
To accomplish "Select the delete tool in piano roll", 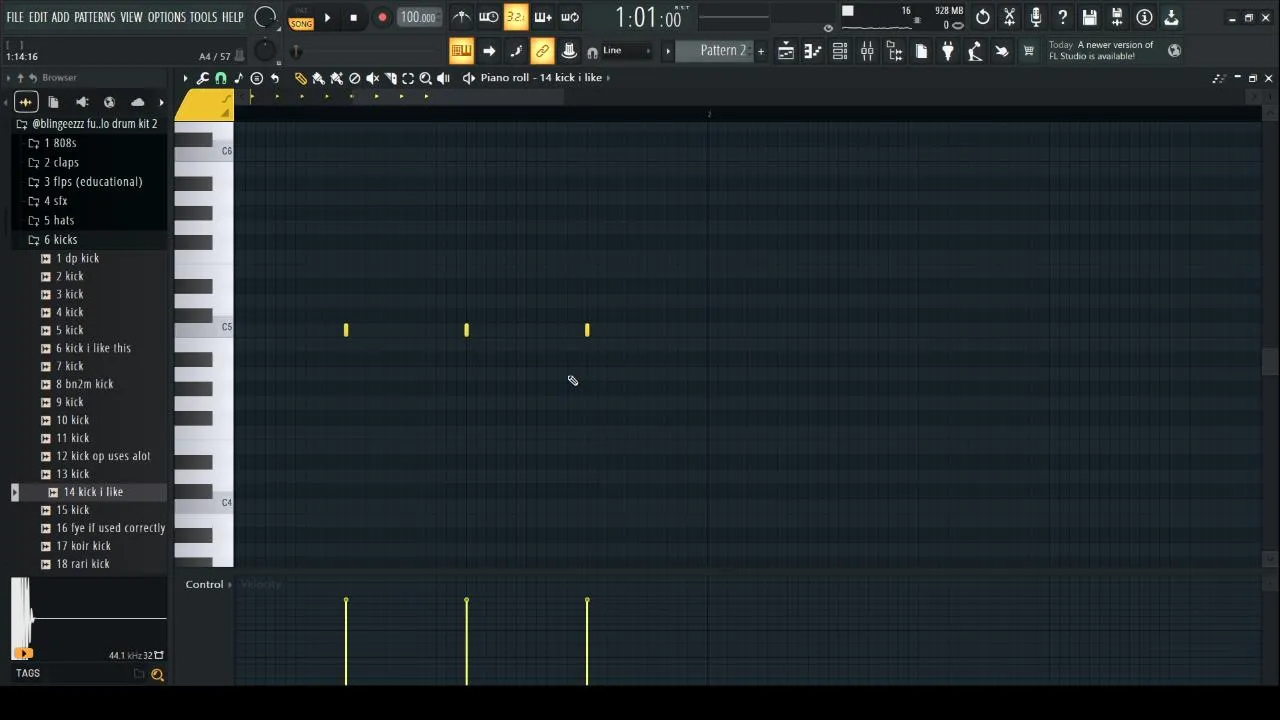I will point(354,78).
